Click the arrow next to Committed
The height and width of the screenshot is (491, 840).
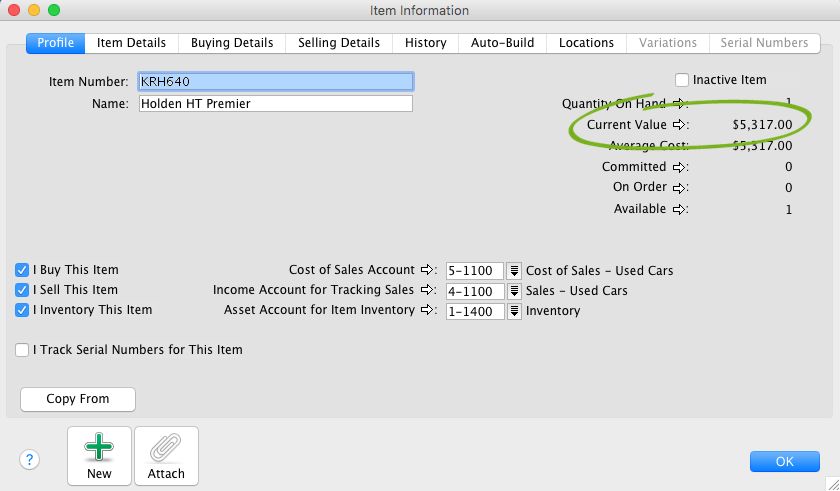pos(680,167)
